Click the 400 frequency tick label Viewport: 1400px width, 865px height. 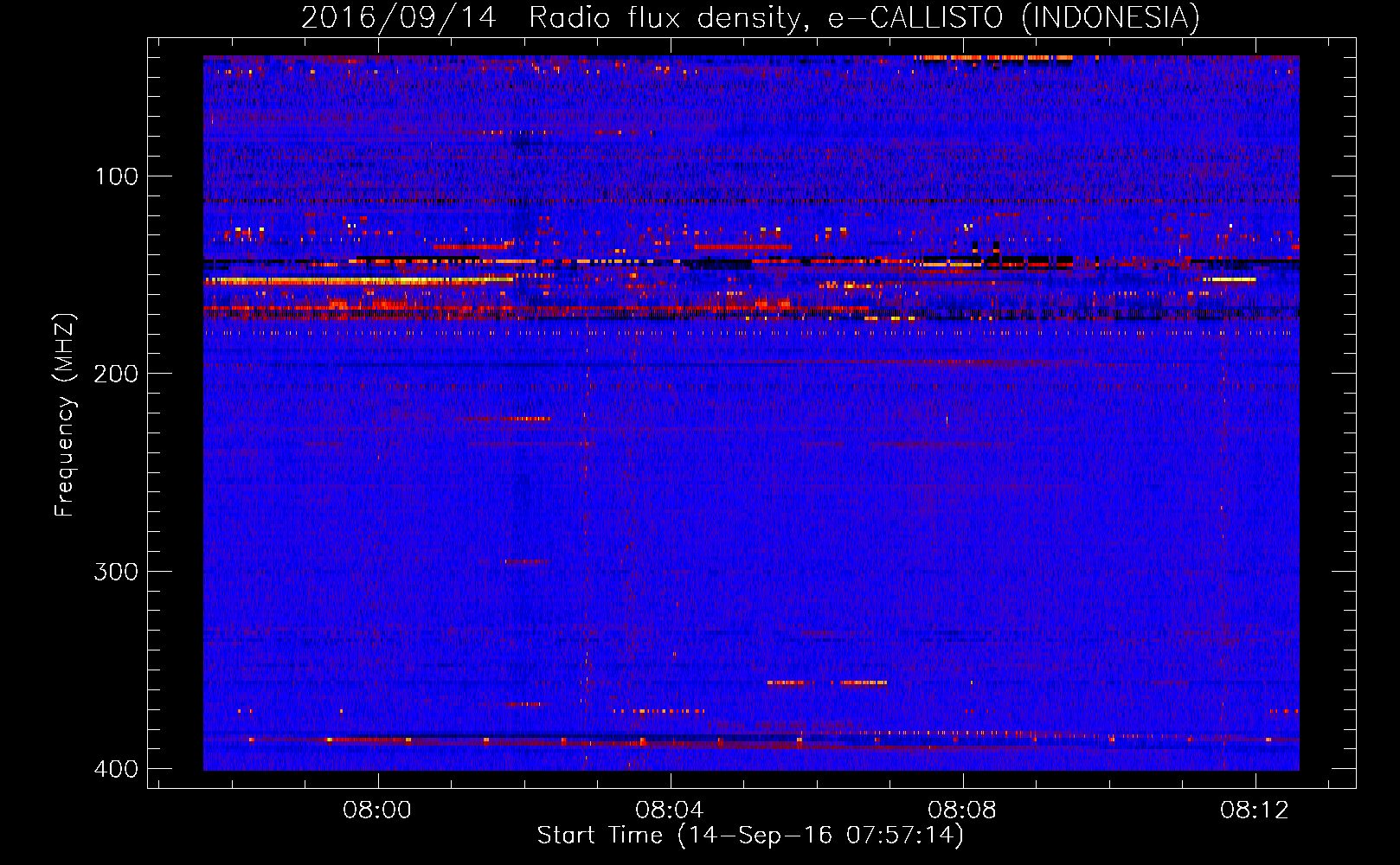pos(117,769)
